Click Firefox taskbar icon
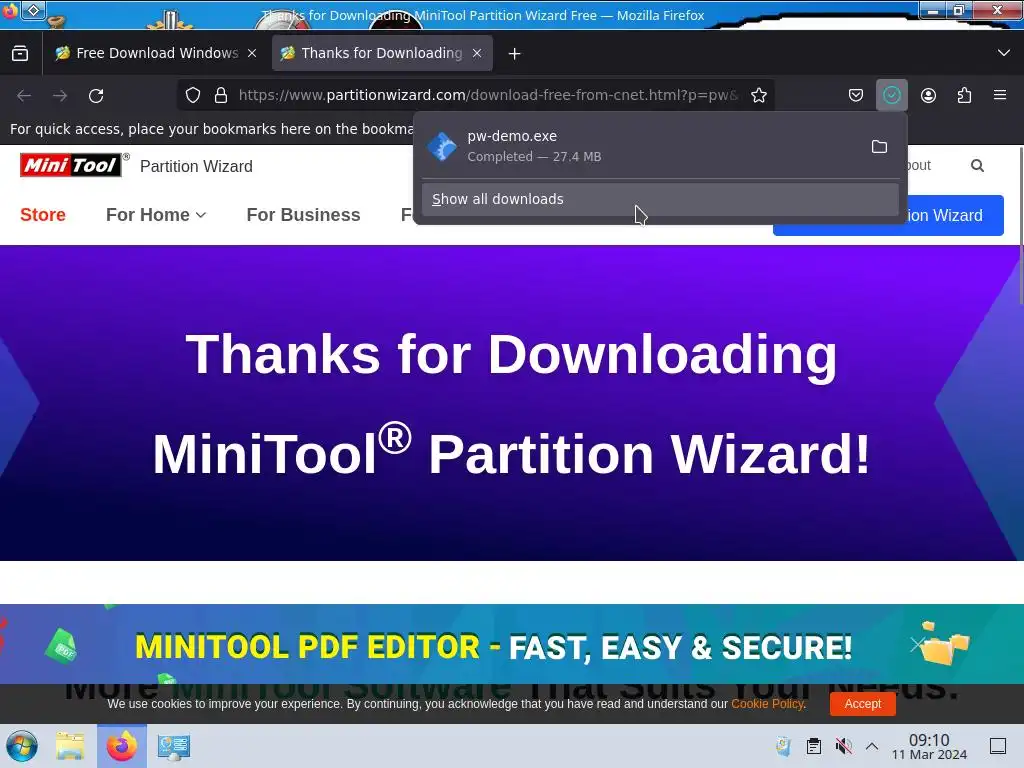 (122, 746)
